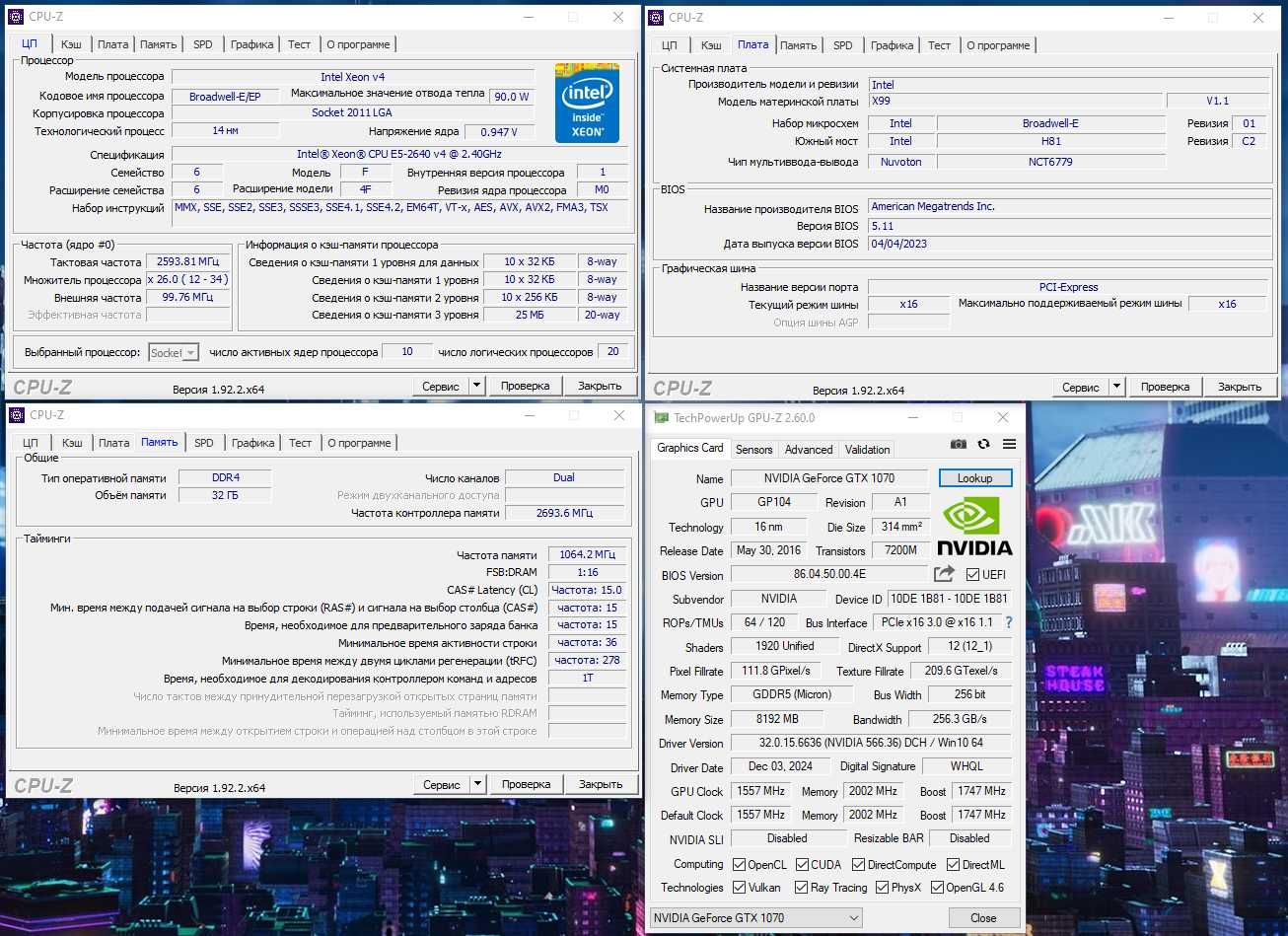Expand the Сервис arrow in the Плата window
The width and height of the screenshot is (1288, 936).
(x=1117, y=387)
